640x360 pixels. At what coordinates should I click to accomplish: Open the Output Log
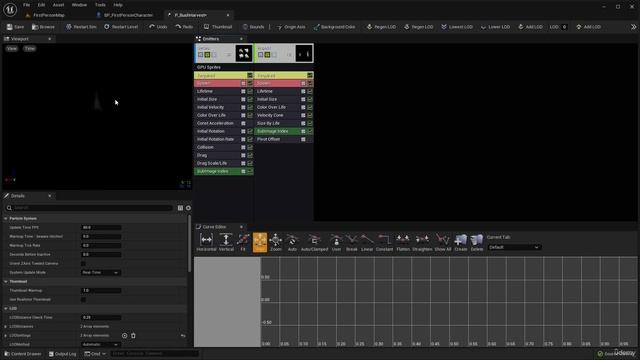[62, 354]
